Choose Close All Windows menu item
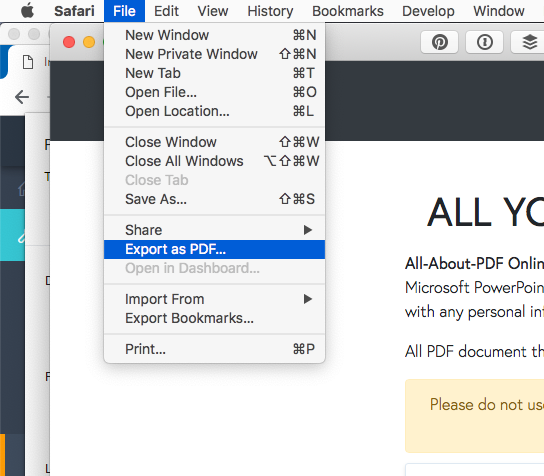This screenshot has width=544, height=476. pyautogui.click(x=214, y=161)
